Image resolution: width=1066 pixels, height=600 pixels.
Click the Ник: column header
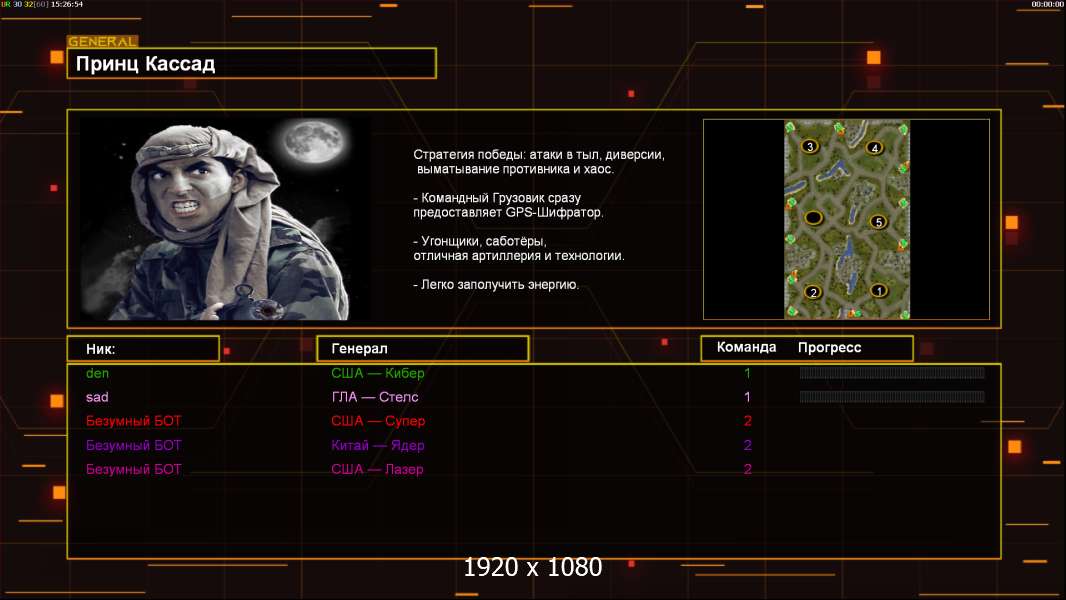tap(143, 349)
